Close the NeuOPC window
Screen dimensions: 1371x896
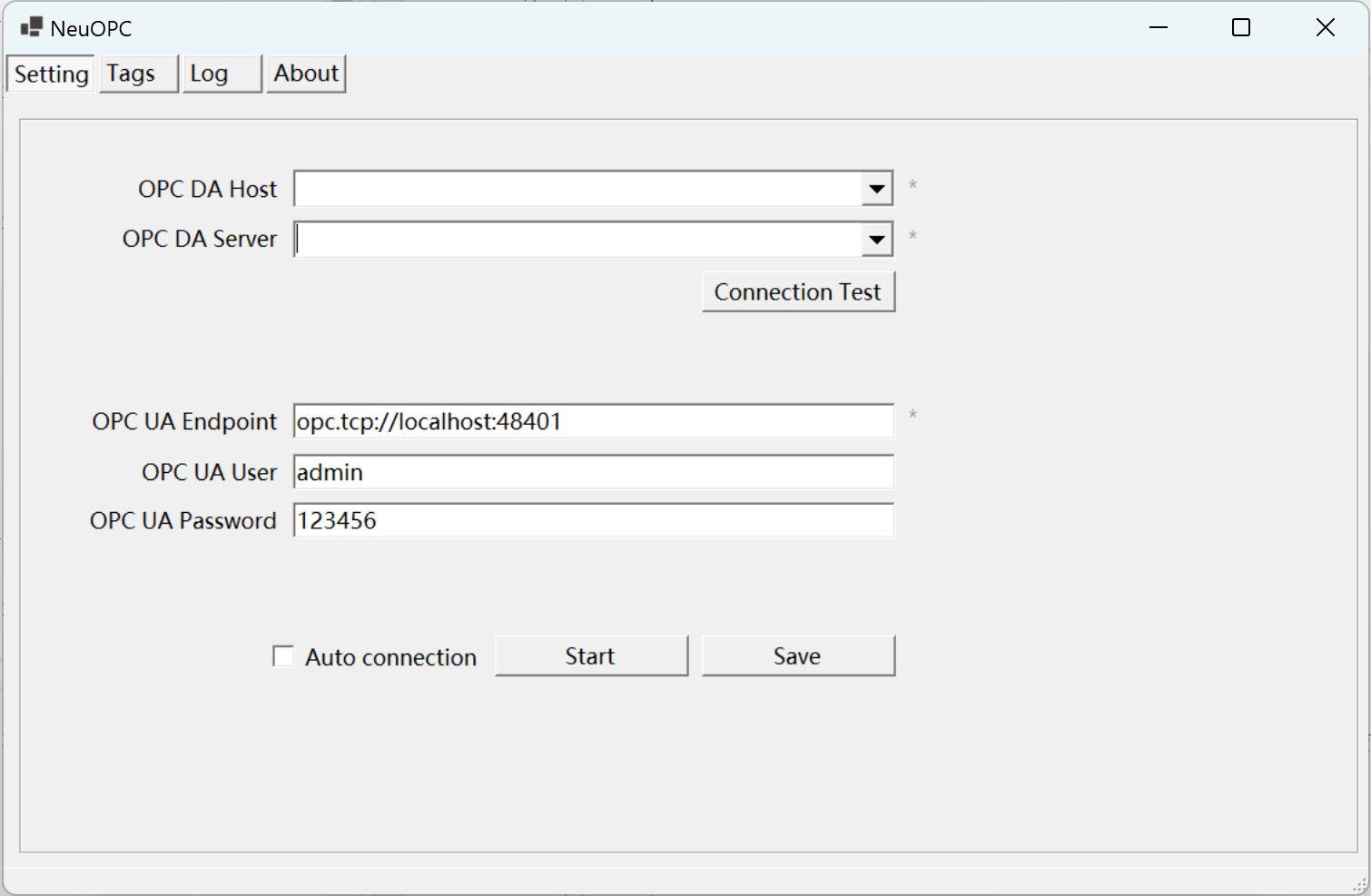click(x=1325, y=27)
